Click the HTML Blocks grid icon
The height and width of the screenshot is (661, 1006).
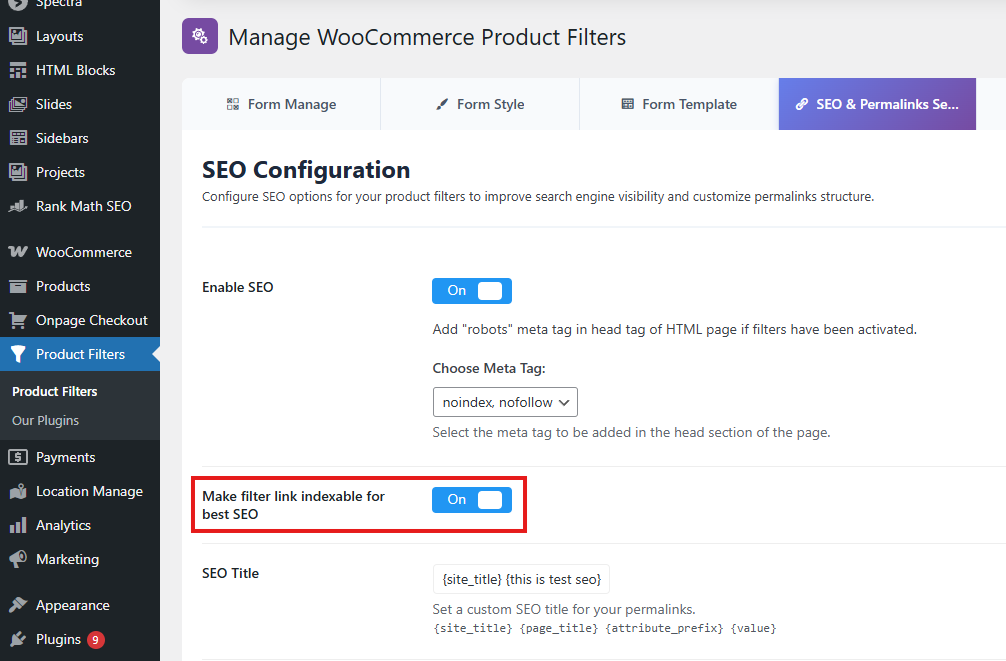(18, 70)
